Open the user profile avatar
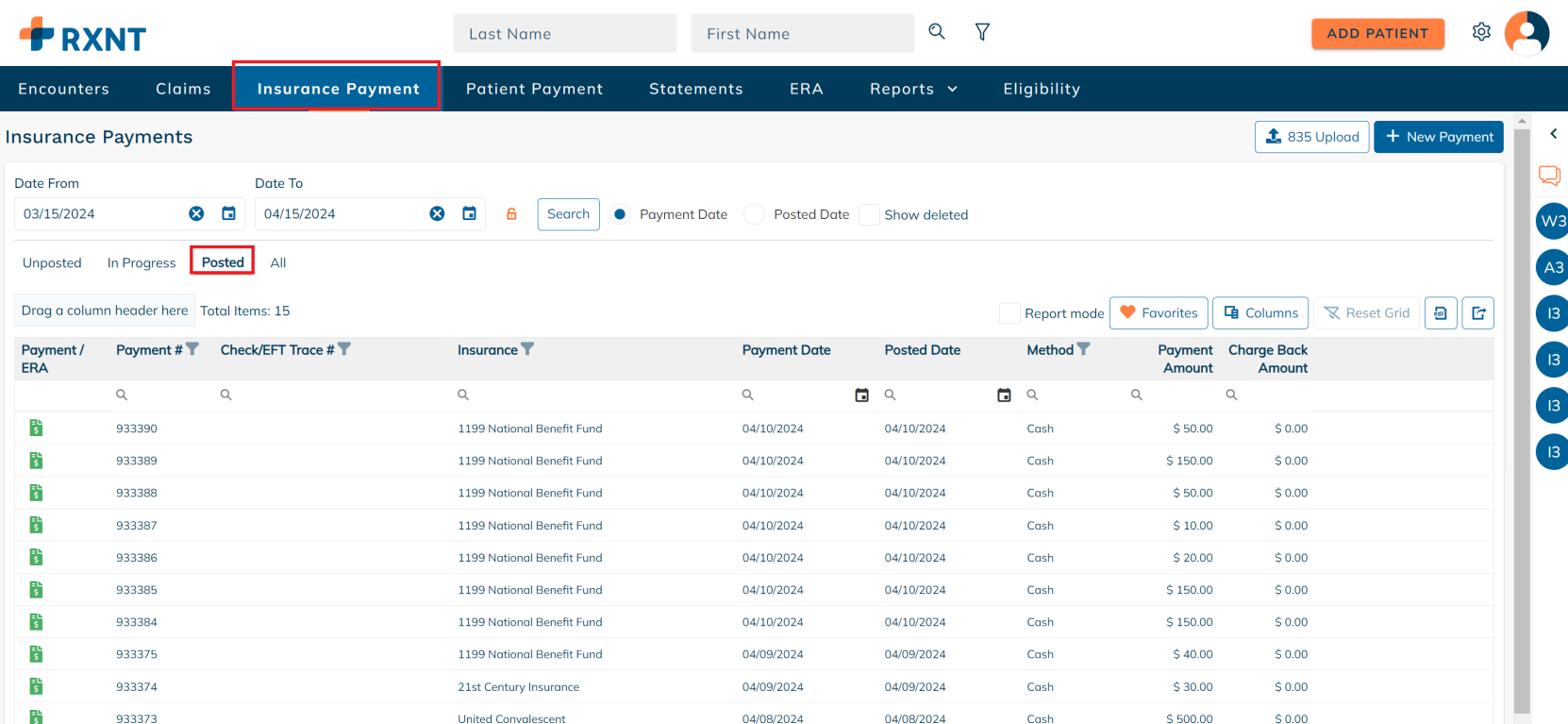The image size is (1568, 724). click(x=1526, y=33)
